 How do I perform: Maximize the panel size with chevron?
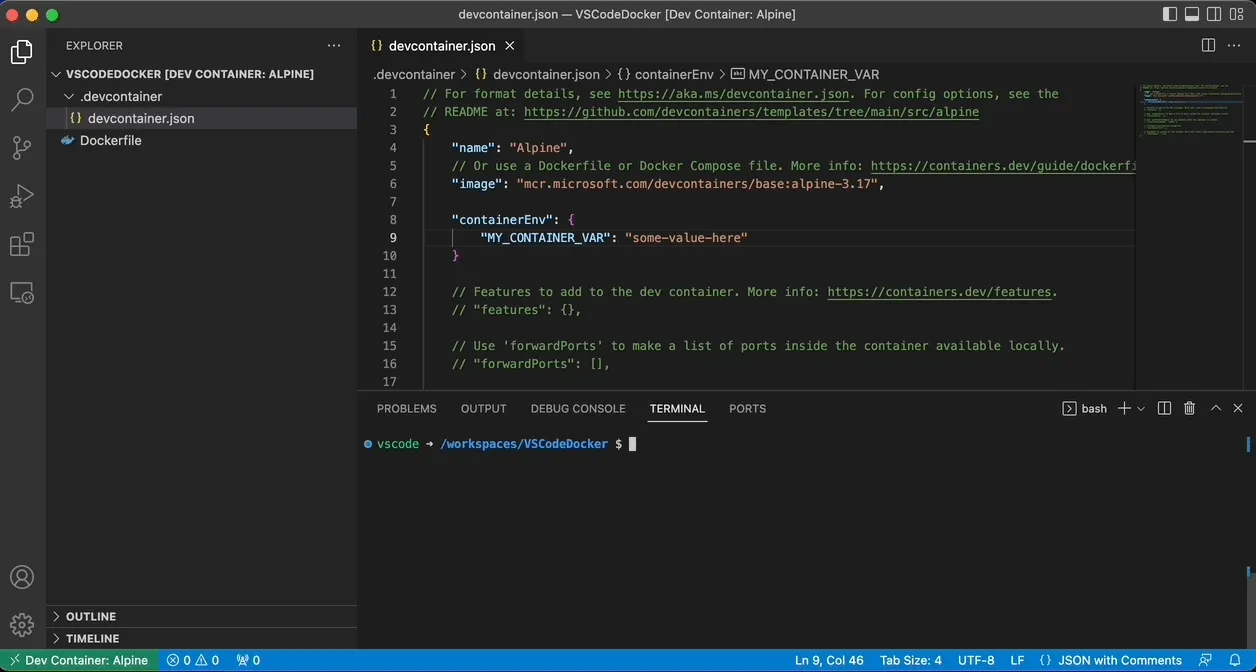tap(1216, 408)
